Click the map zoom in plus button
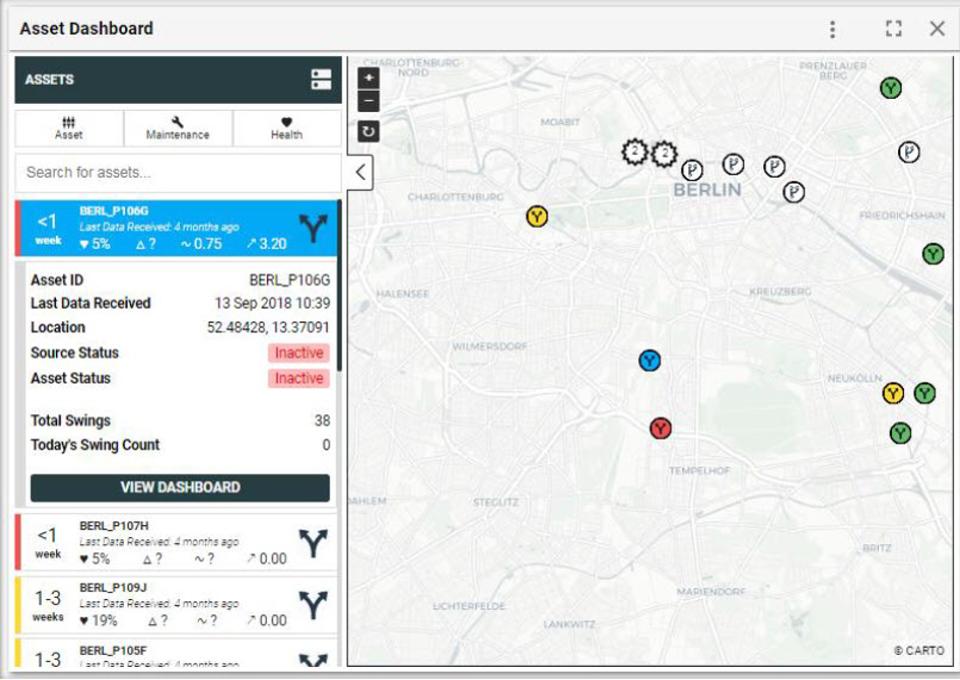The height and width of the screenshot is (680, 960). click(x=369, y=78)
